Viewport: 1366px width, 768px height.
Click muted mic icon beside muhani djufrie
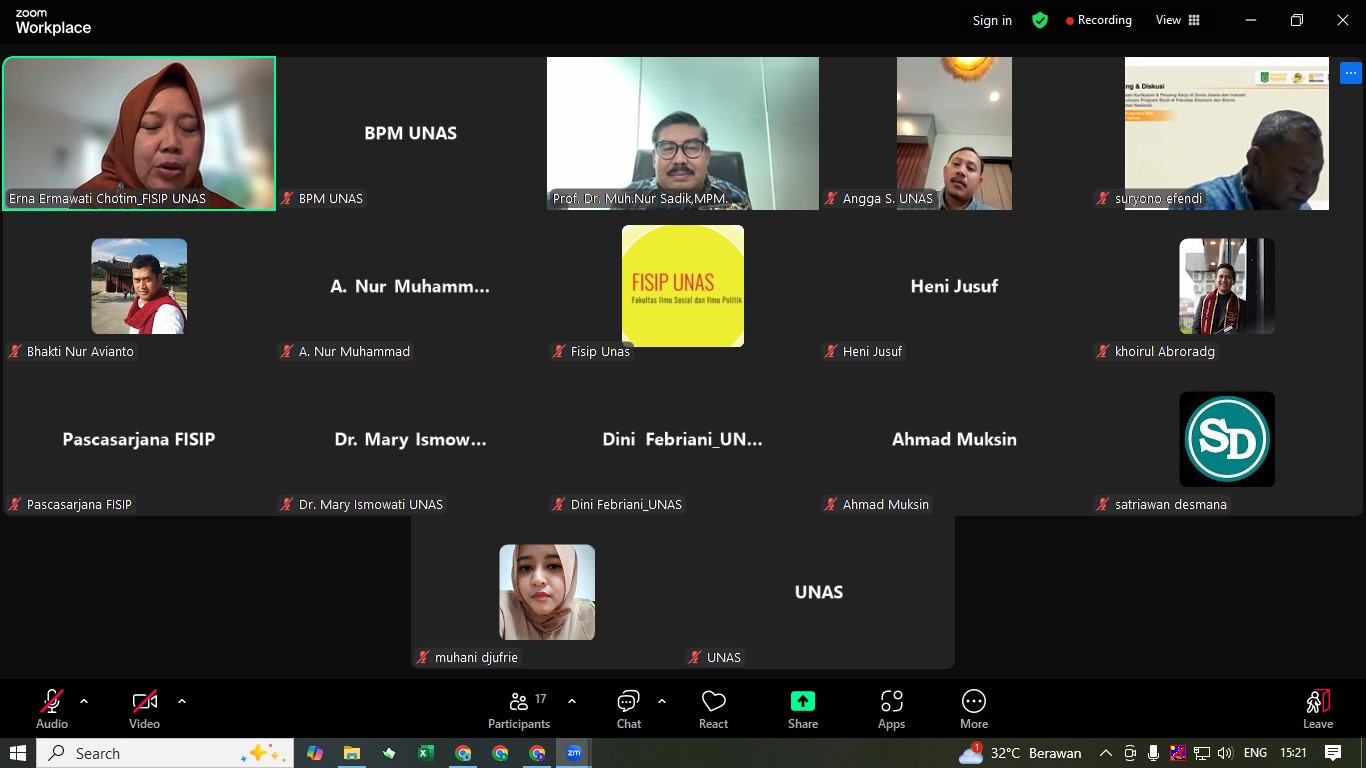(x=423, y=657)
